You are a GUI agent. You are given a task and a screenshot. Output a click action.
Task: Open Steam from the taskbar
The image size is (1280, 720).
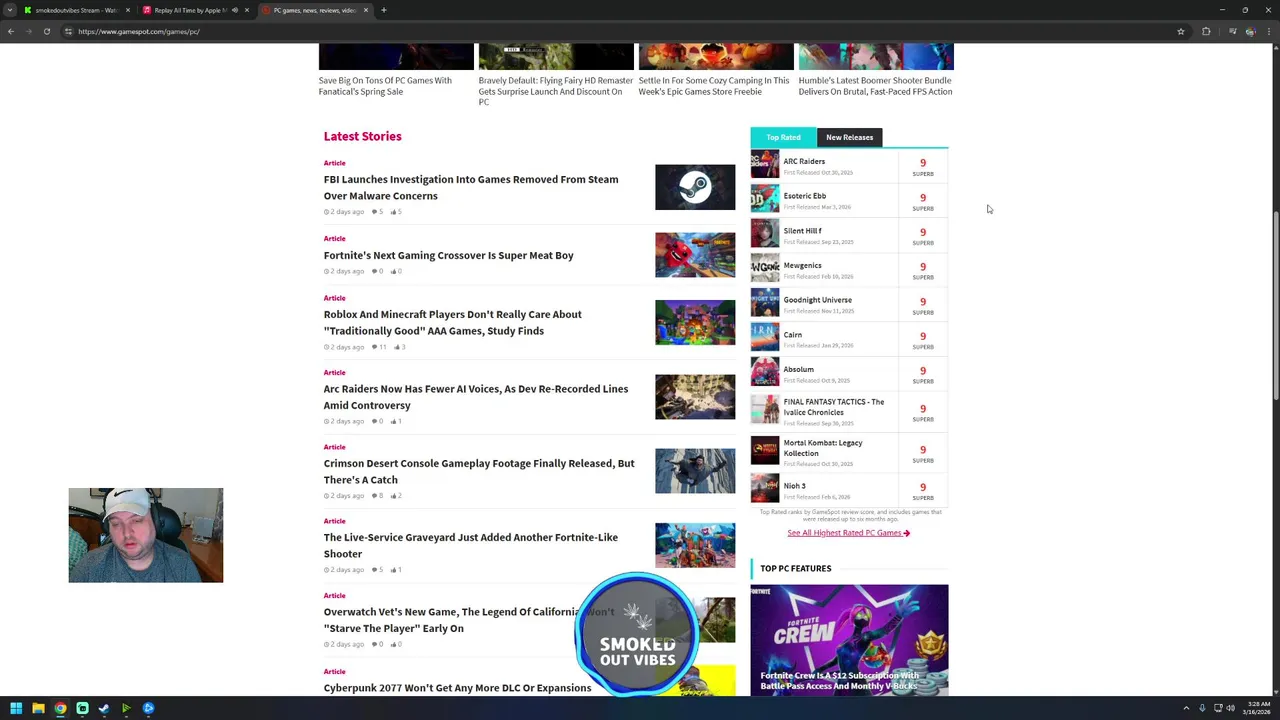click(104, 708)
